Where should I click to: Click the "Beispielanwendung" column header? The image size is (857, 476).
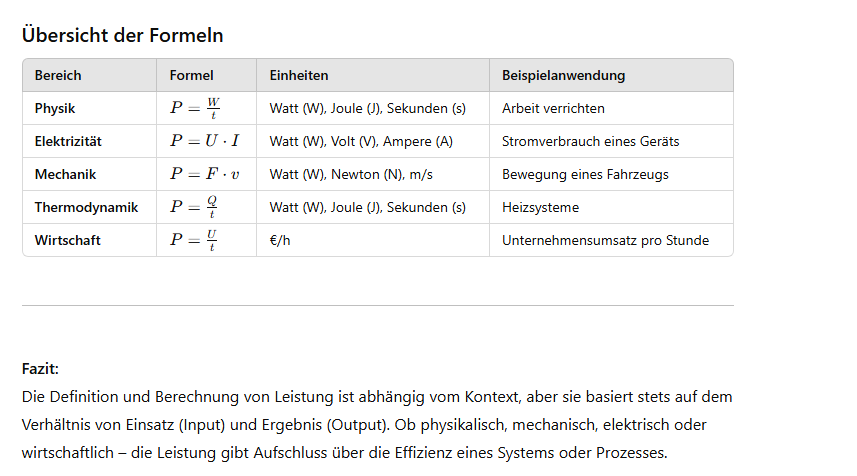(x=563, y=75)
